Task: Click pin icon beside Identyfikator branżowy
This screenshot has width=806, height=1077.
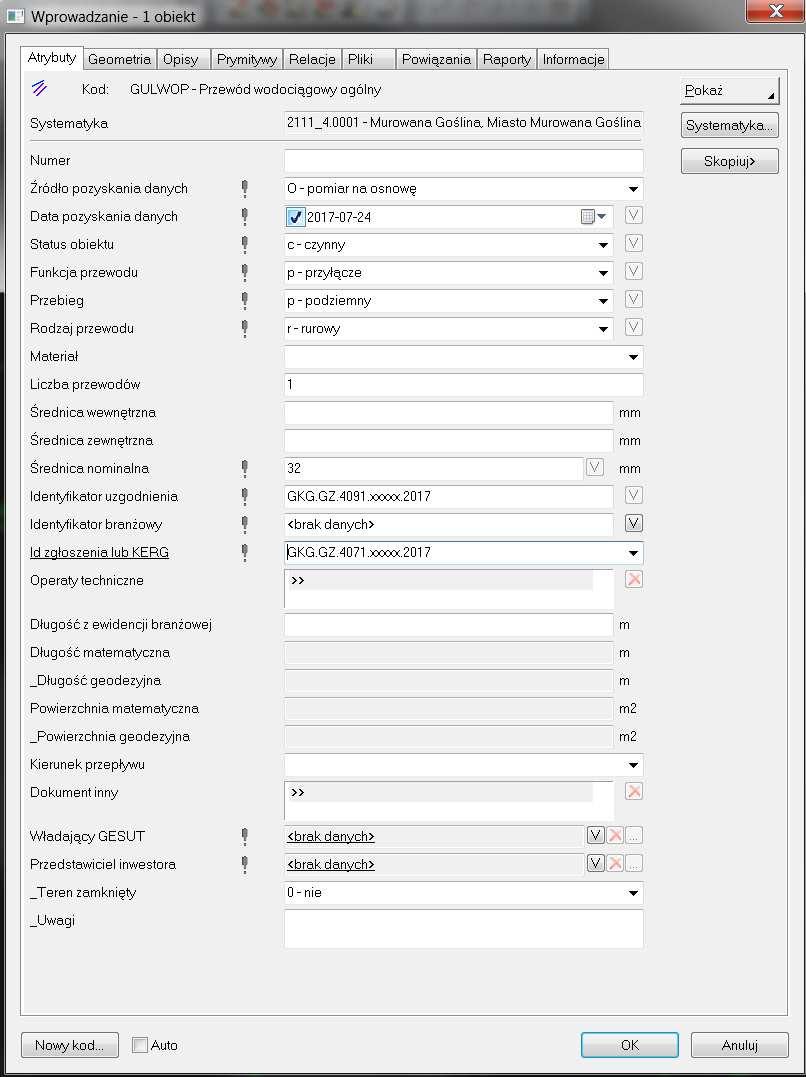Action: 244,525
